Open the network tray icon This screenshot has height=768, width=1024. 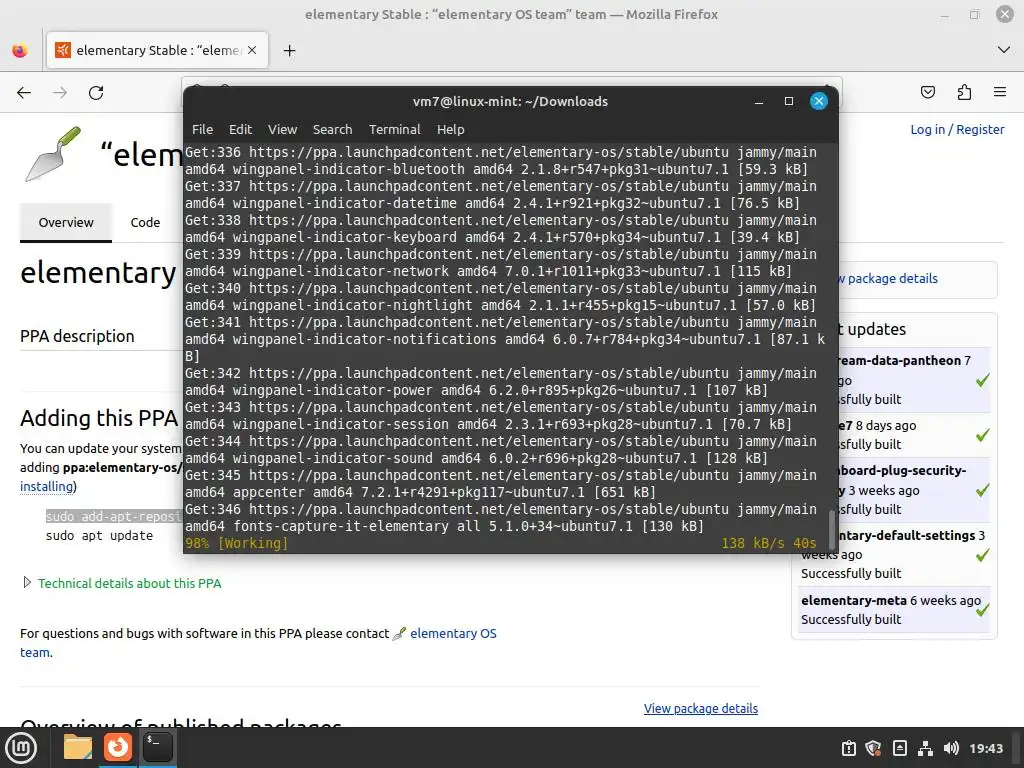tap(925, 748)
